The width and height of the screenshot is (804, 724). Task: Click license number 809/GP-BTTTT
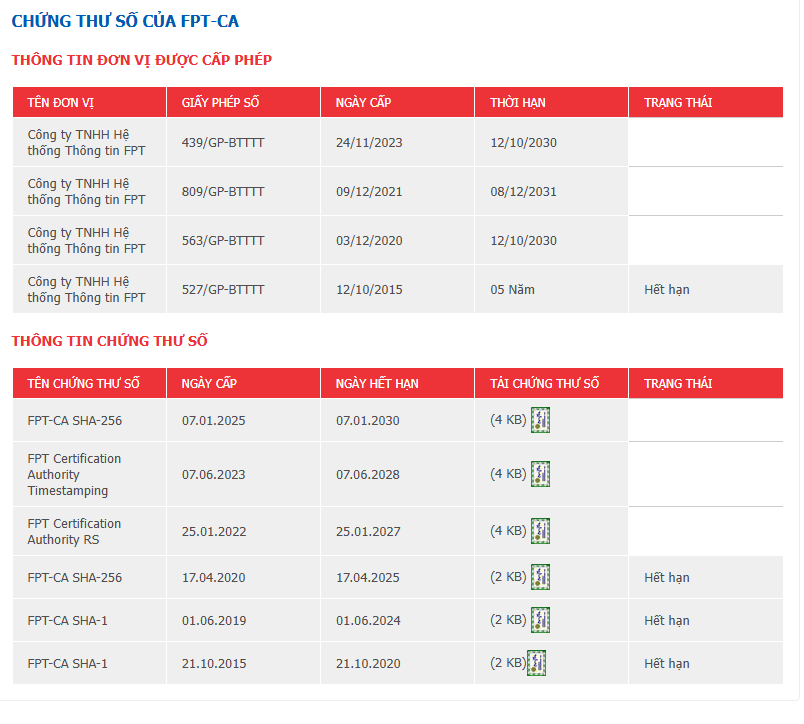[x=223, y=192]
